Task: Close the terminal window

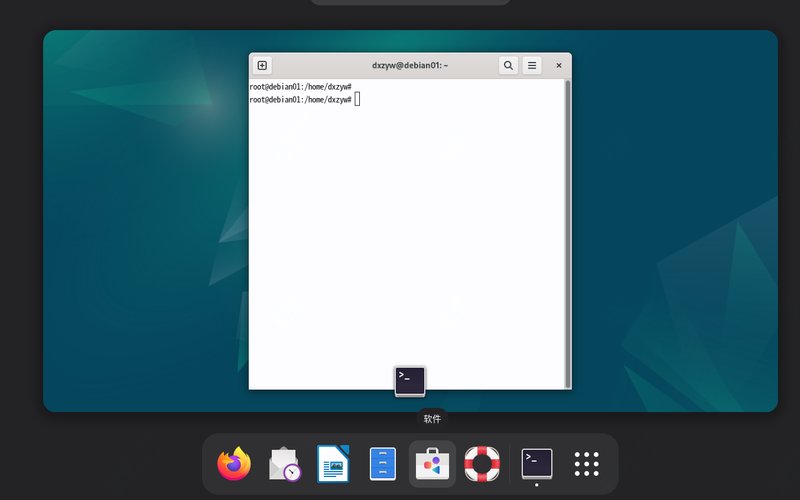Action: (x=559, y=65)
